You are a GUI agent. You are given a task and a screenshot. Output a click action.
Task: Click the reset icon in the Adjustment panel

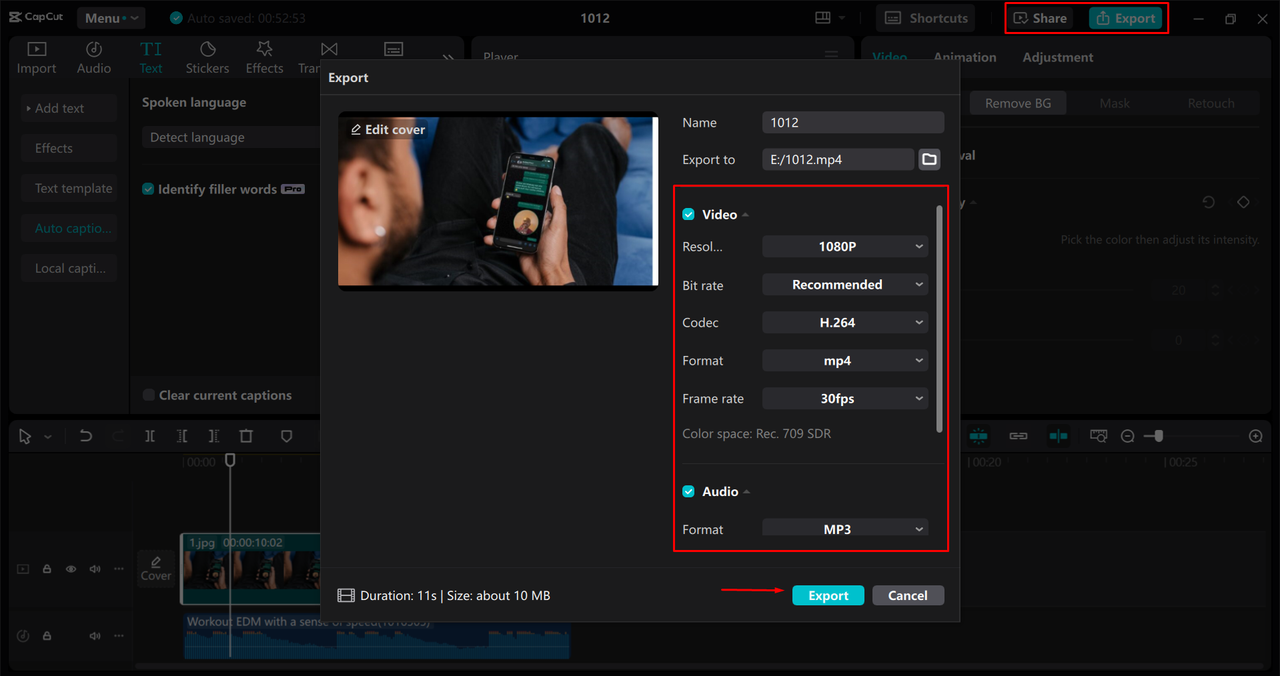(1208, 202)
